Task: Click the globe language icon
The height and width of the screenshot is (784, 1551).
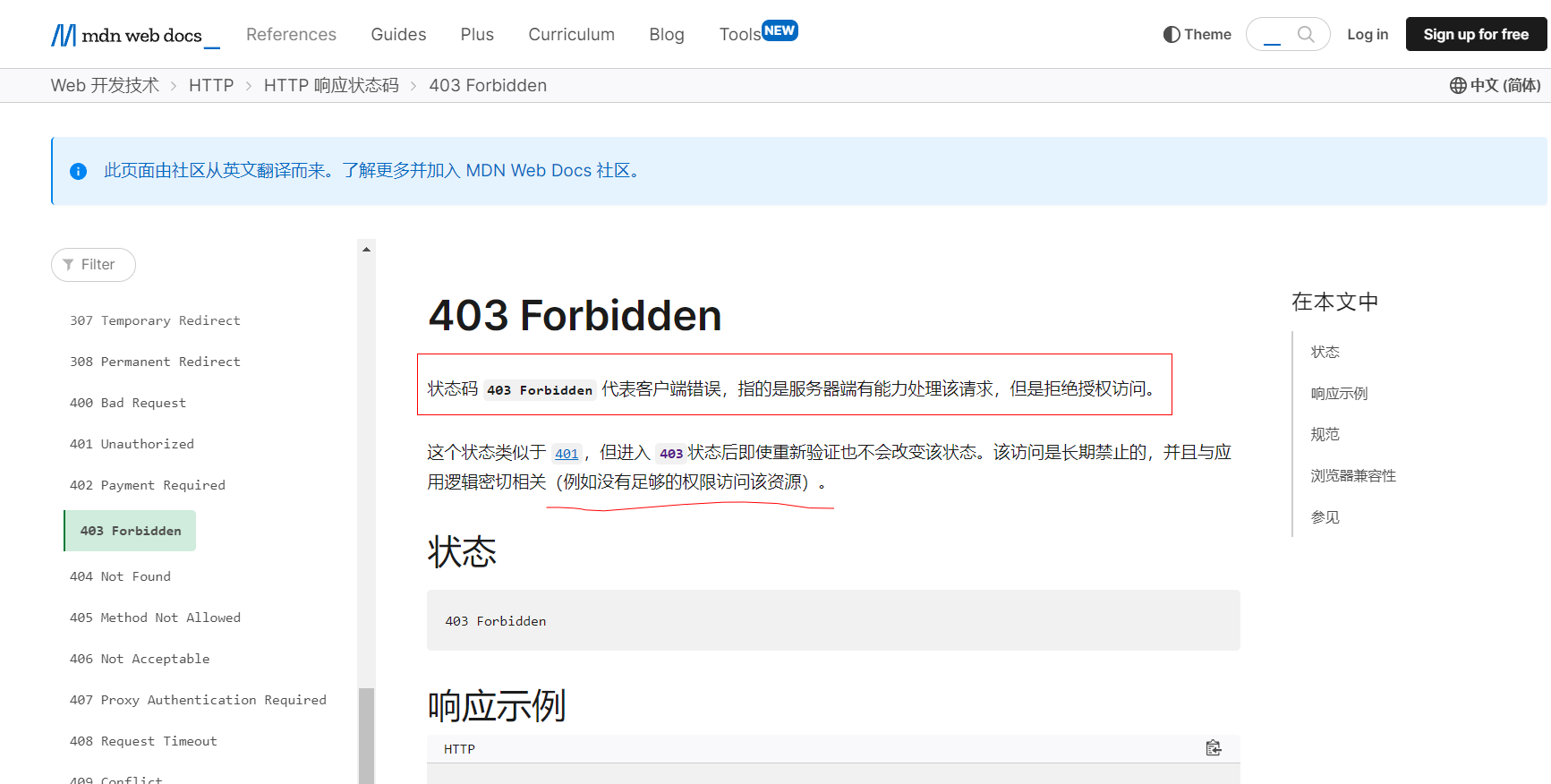Action: [x=1458, y=85]
